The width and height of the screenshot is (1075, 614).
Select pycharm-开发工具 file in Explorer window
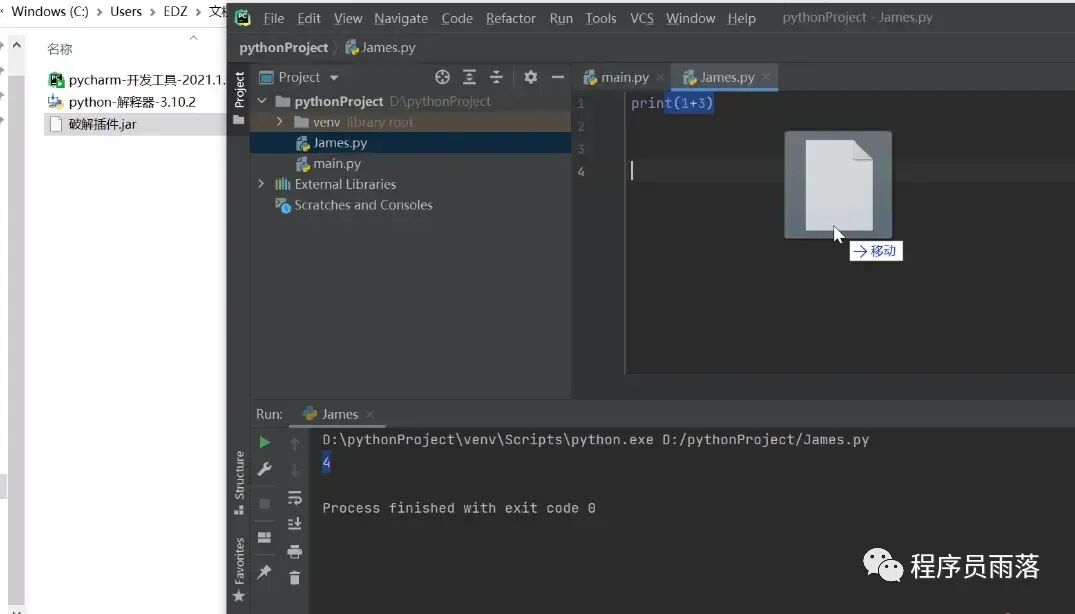(x=135, y=80)
